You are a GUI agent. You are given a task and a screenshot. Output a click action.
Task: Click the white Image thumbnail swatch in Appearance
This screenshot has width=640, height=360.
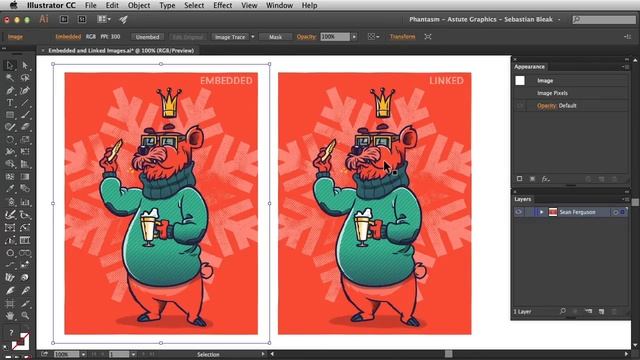(x=520, y=81)
